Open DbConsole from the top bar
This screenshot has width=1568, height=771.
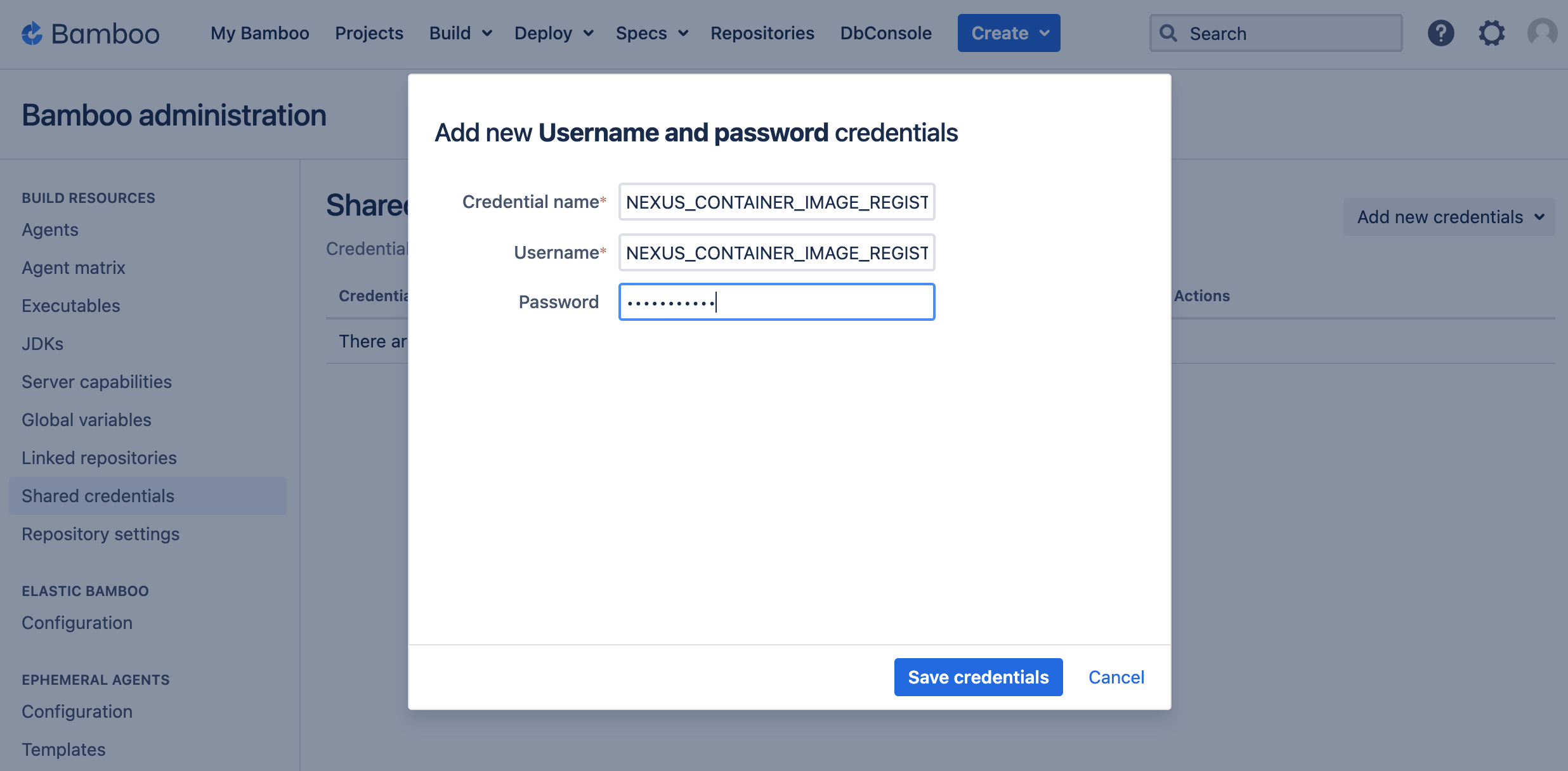886,33
